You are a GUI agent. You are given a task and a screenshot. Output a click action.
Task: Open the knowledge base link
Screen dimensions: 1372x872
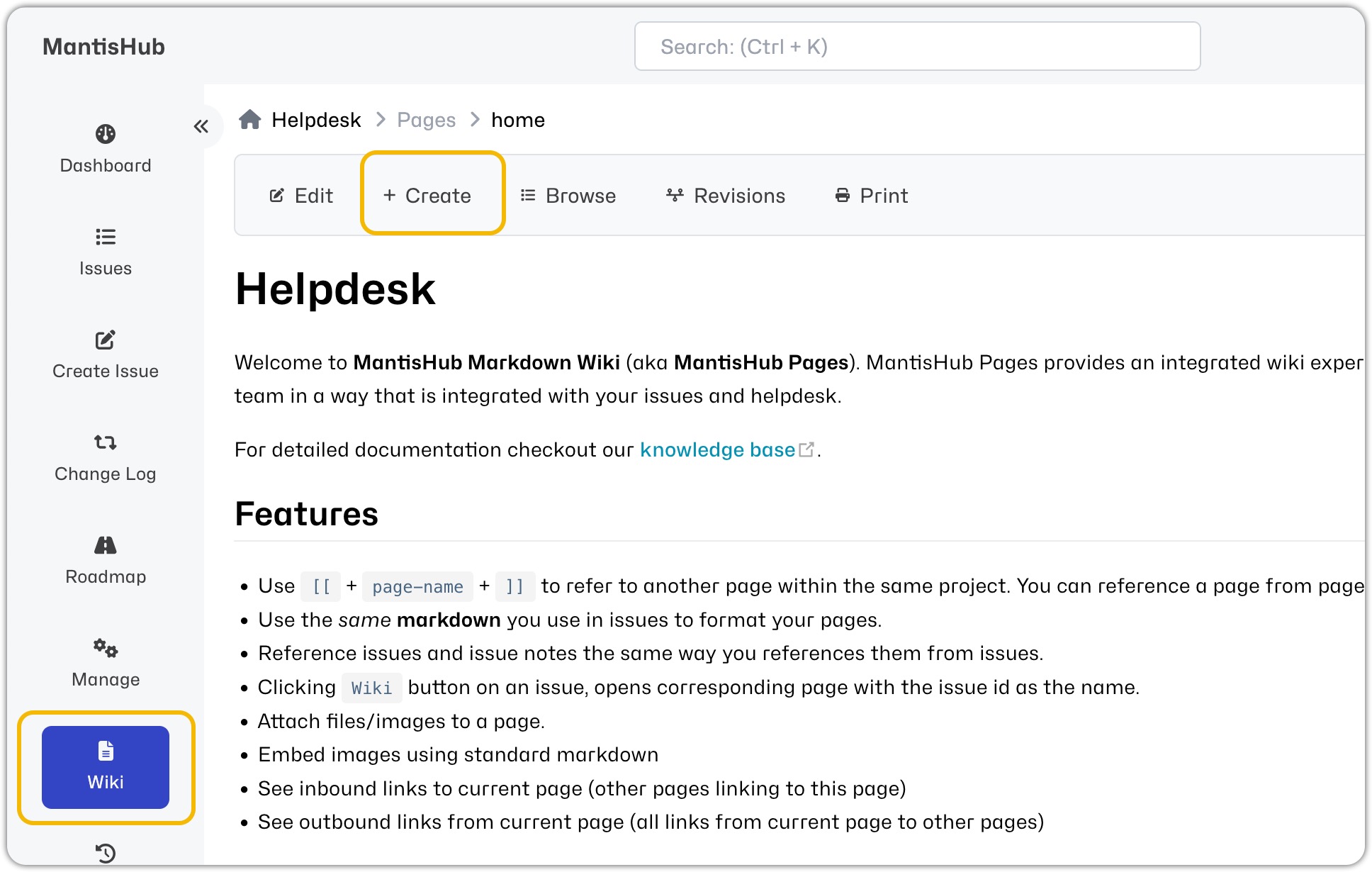[x=717, y=449]
